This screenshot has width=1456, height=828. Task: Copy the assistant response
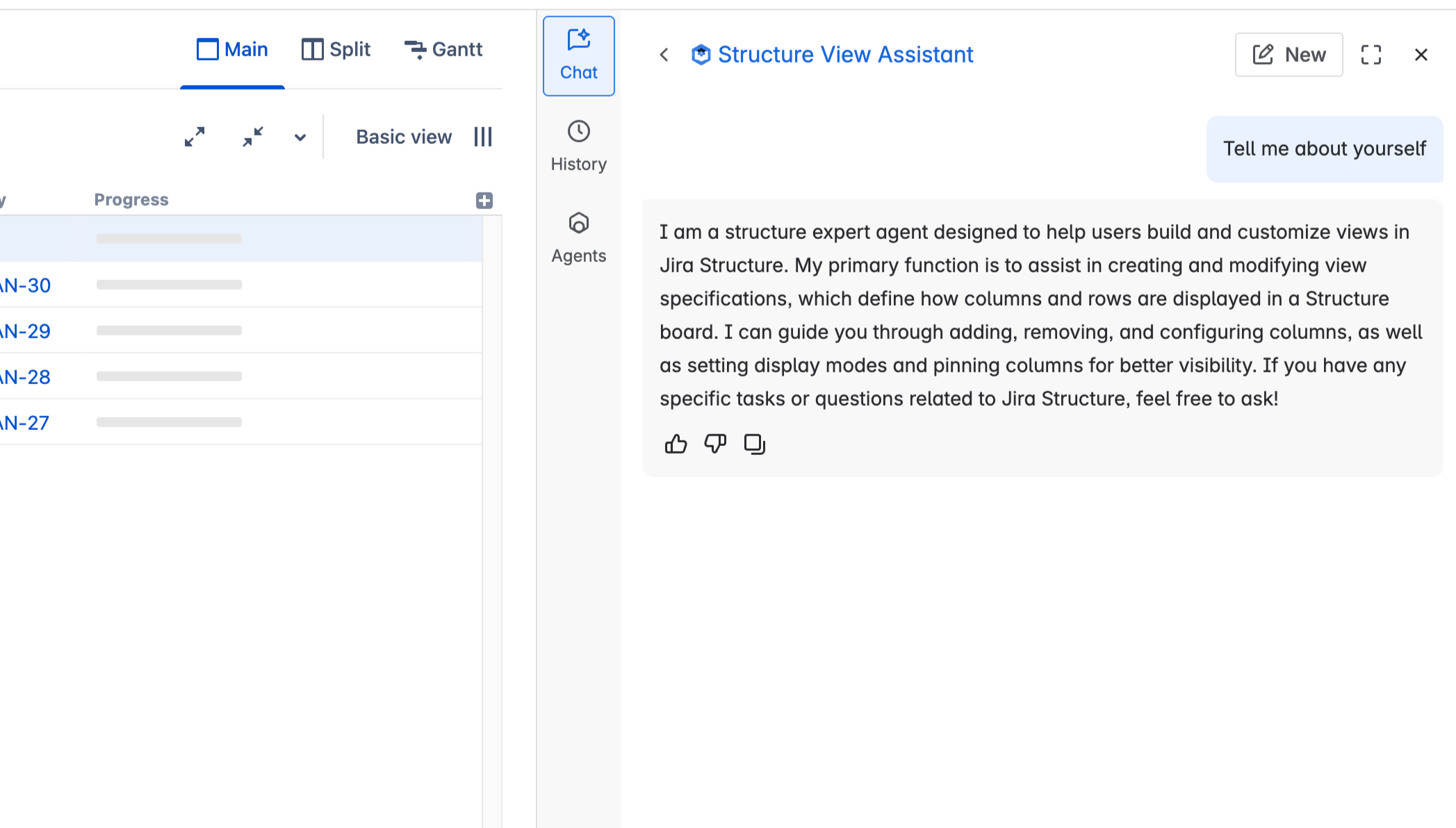click(755, 444)
